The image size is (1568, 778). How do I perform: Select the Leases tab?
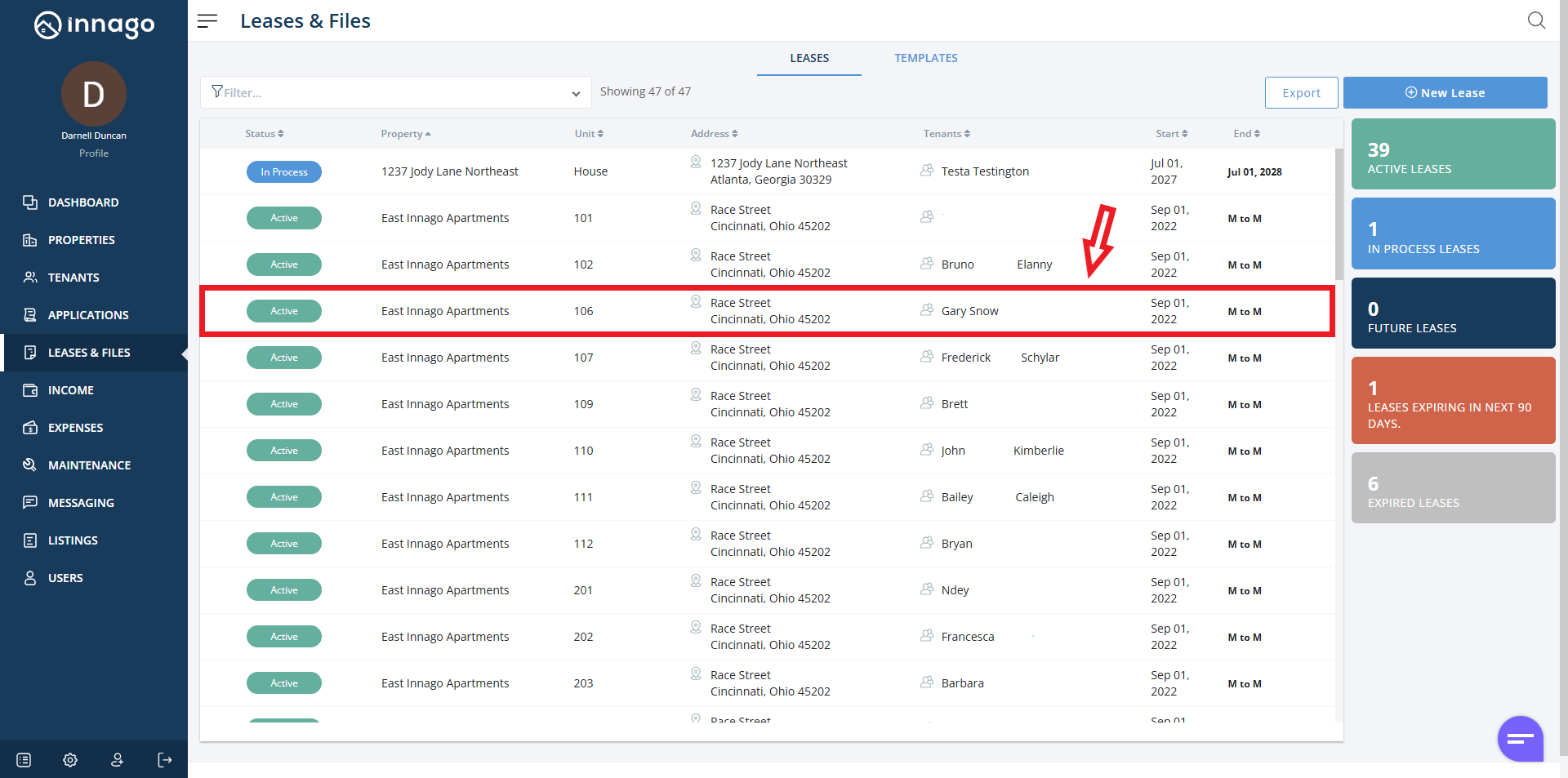(x=808, y=58)
